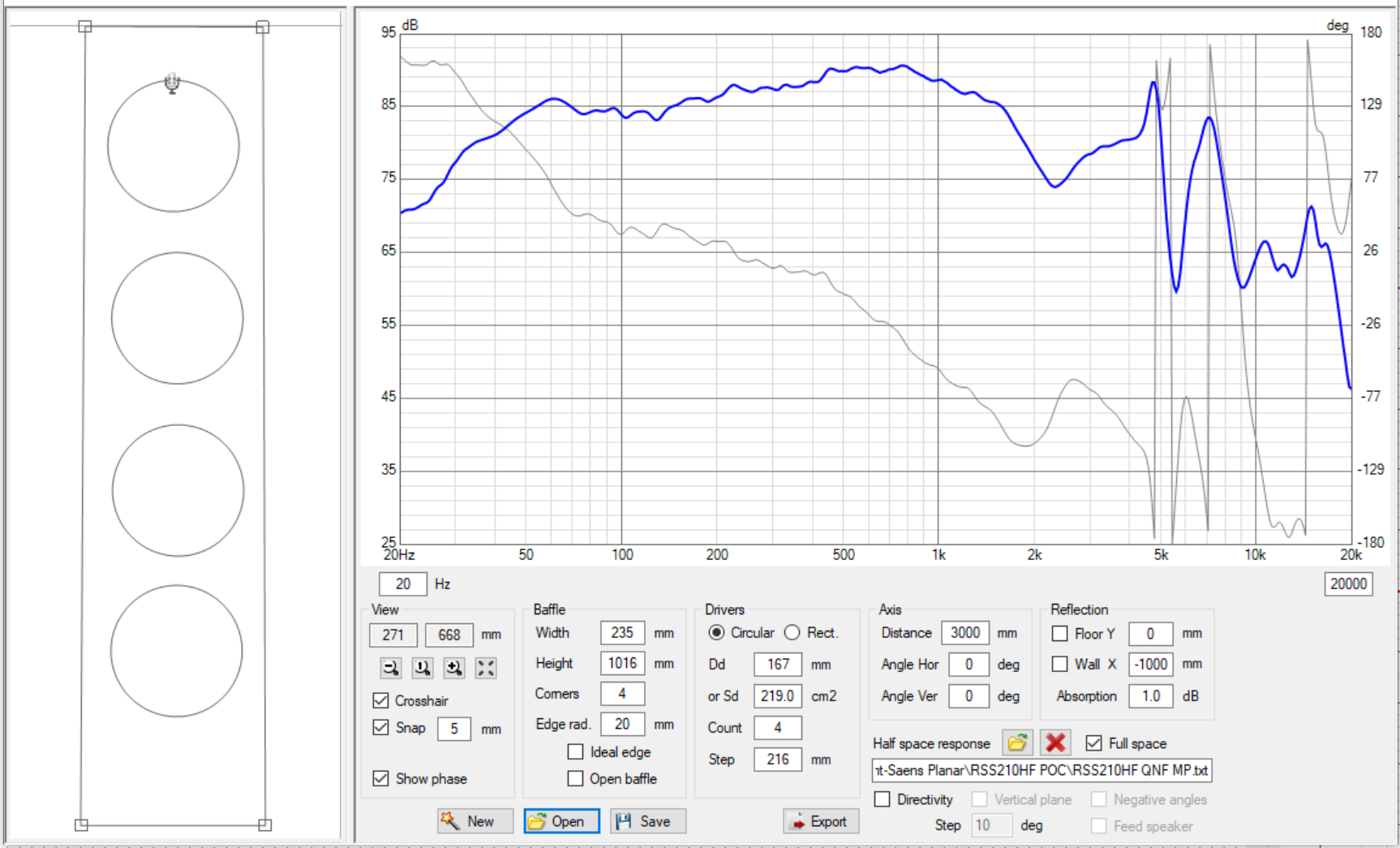Click the Snap step value field

pos(454,729)
